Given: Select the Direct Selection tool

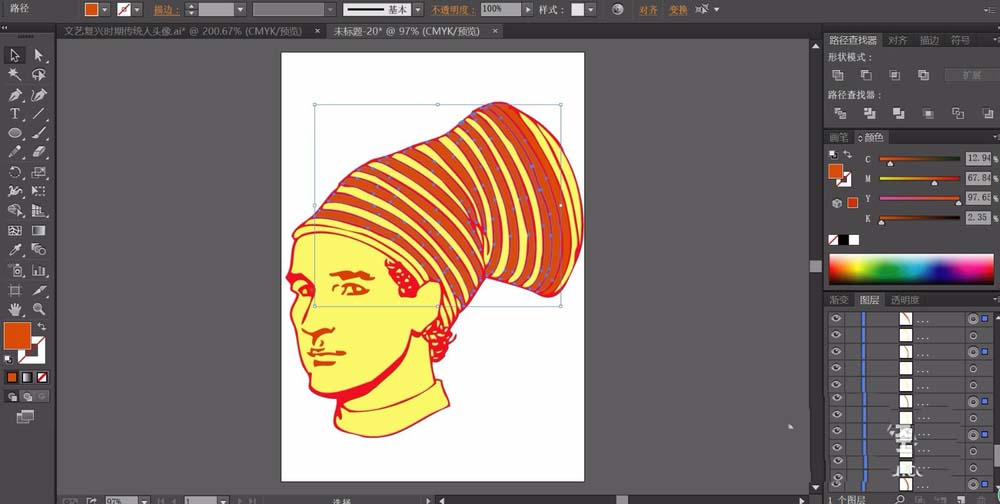Looking at the screenshot, I should pos(39,56).
